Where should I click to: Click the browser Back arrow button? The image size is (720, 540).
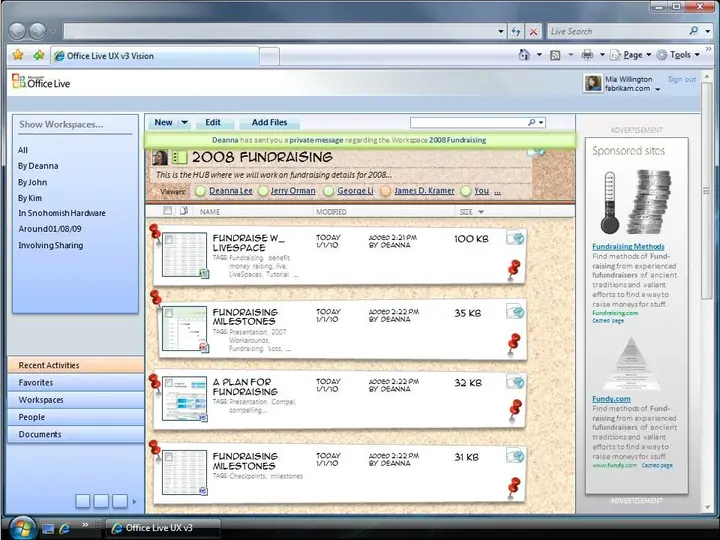[x=17, y=31]
